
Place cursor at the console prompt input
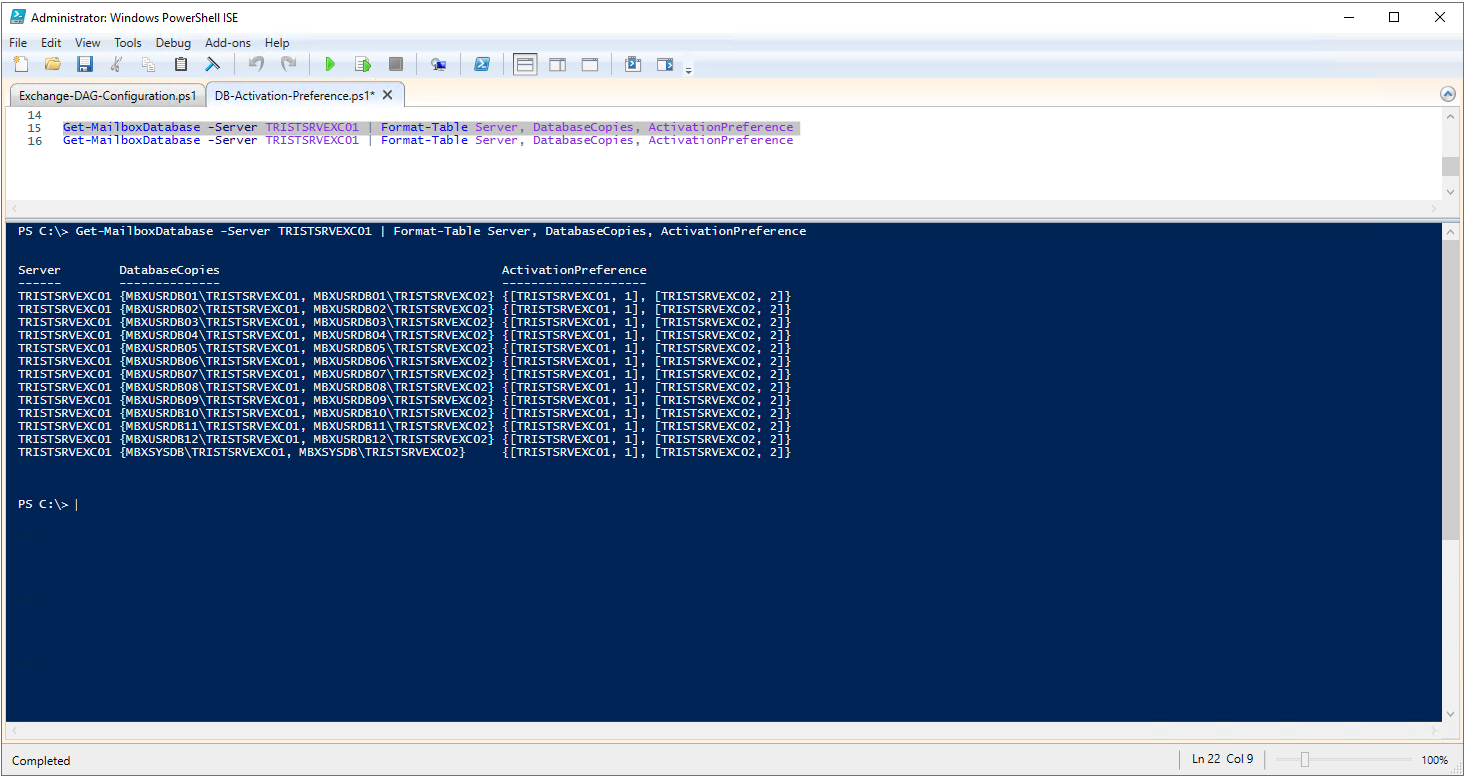[x=76, y=505]
